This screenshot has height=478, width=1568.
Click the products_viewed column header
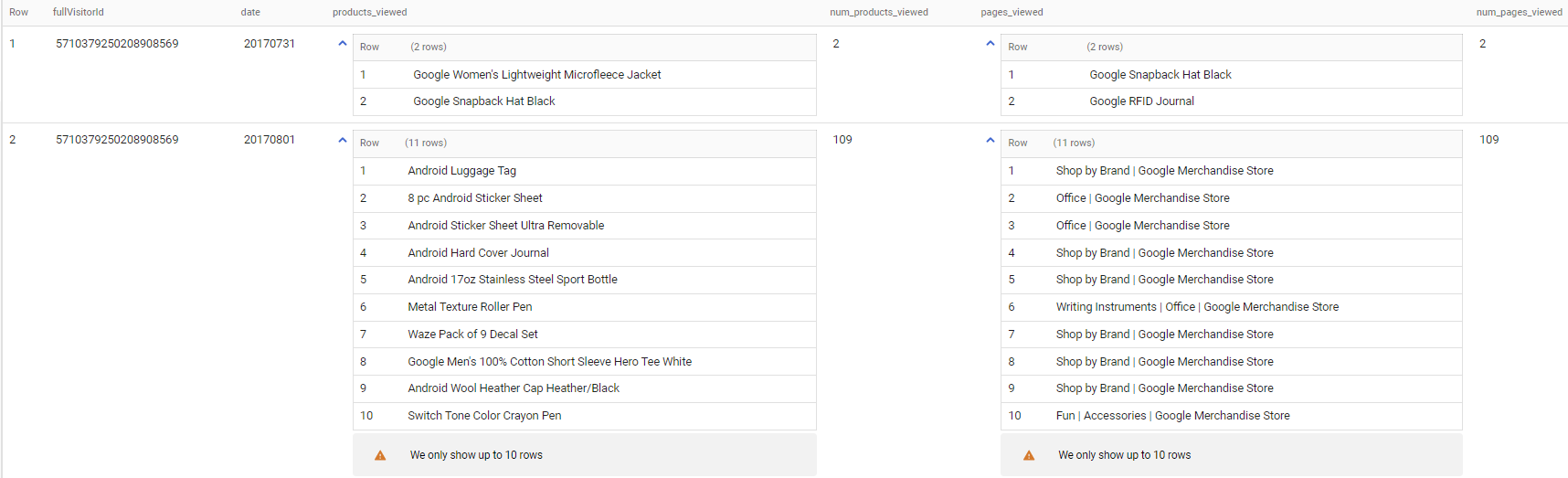tap(370, 12)
